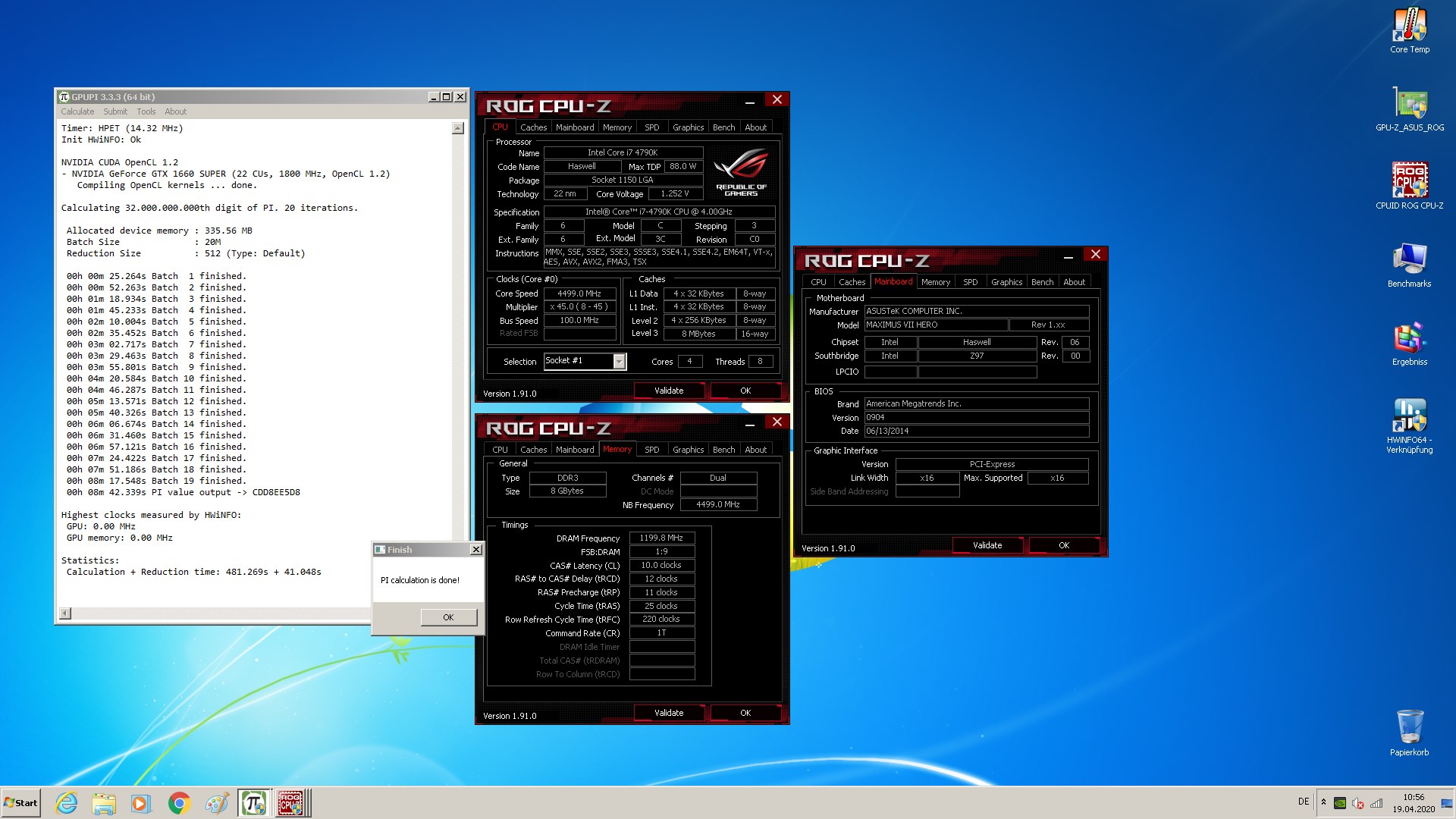Minimize the Mainboard CPU-Z window

click(x=1068, y=256)
